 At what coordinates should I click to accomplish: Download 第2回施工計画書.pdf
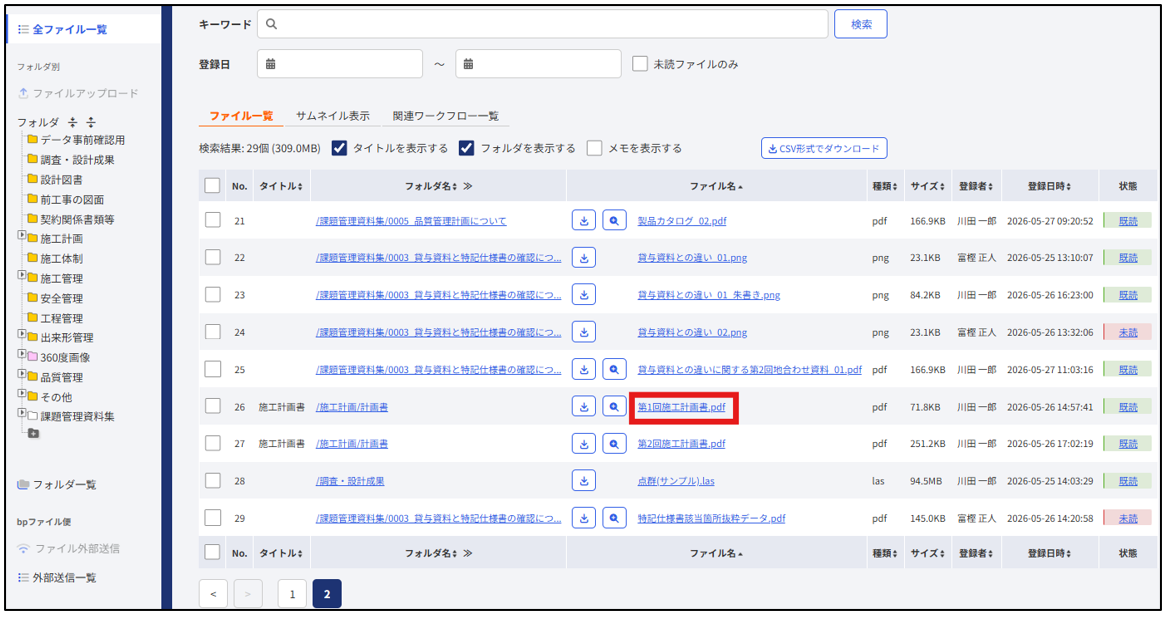click(x=584, y=444)
